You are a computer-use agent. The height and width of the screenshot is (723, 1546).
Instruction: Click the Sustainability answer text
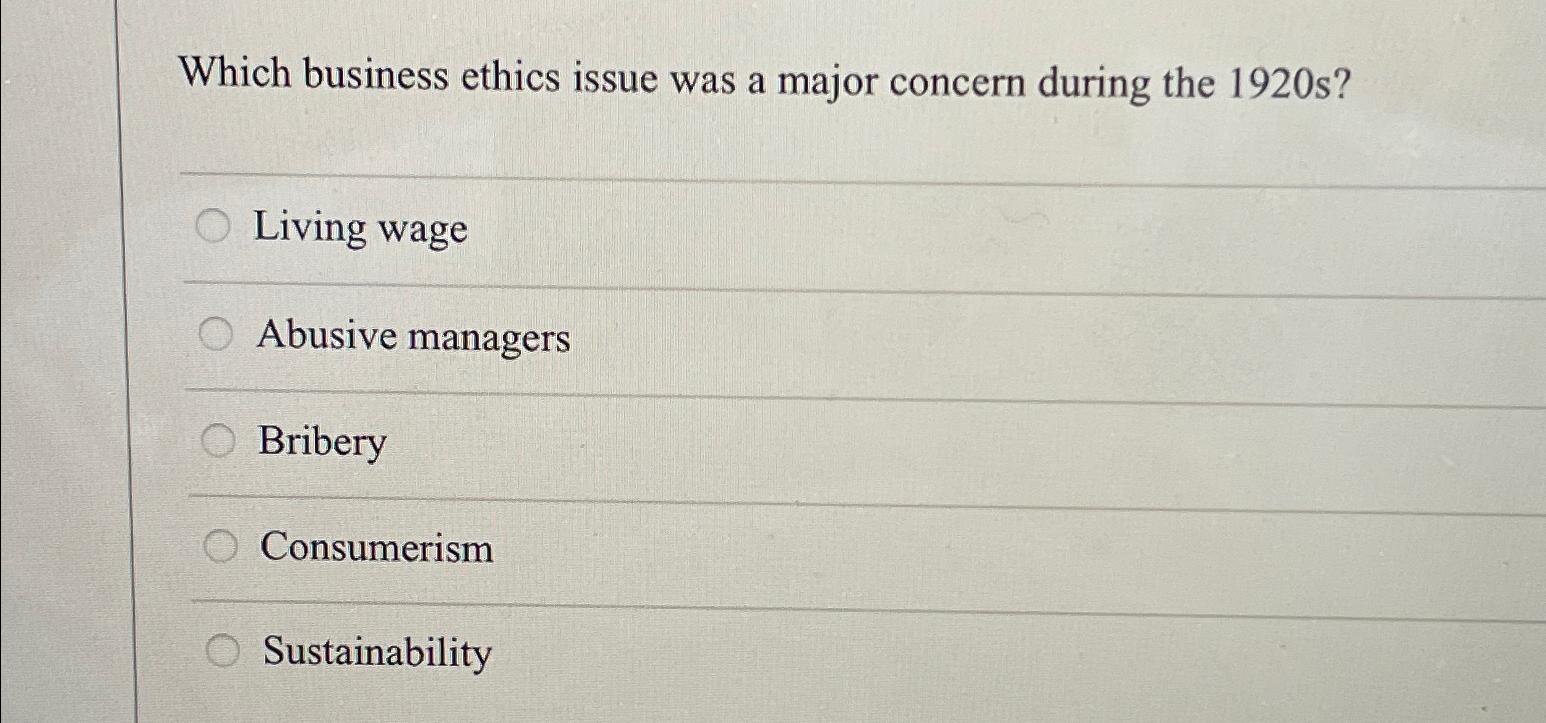tap(375, 652)
